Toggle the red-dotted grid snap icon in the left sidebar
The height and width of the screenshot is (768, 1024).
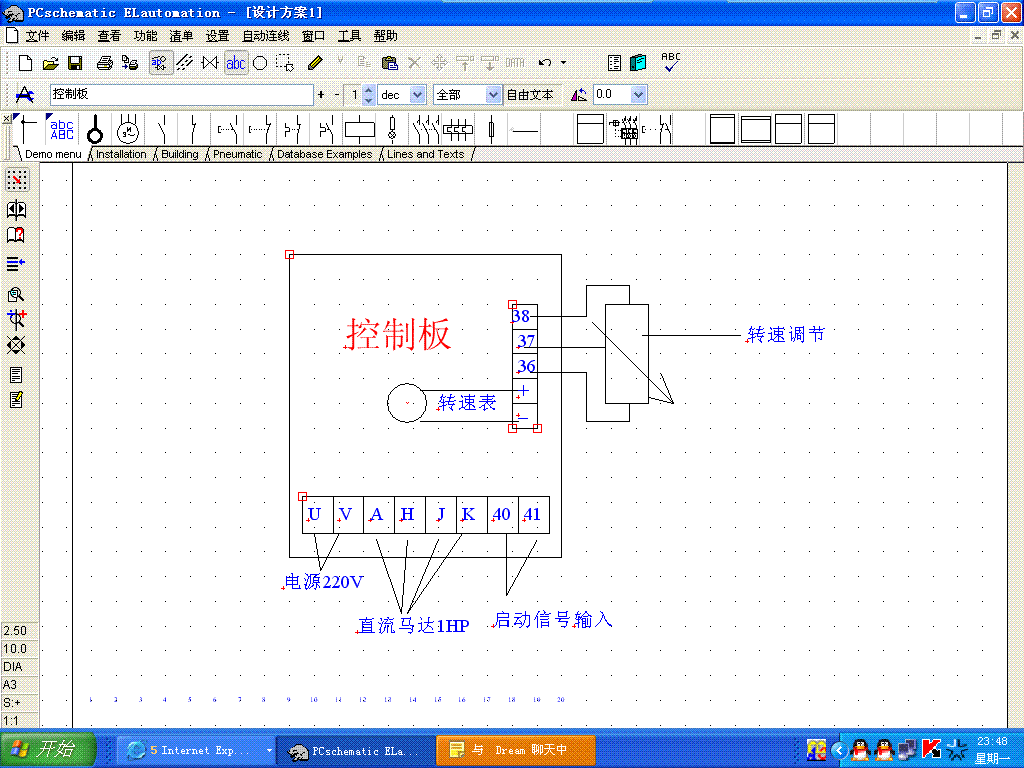17,180
